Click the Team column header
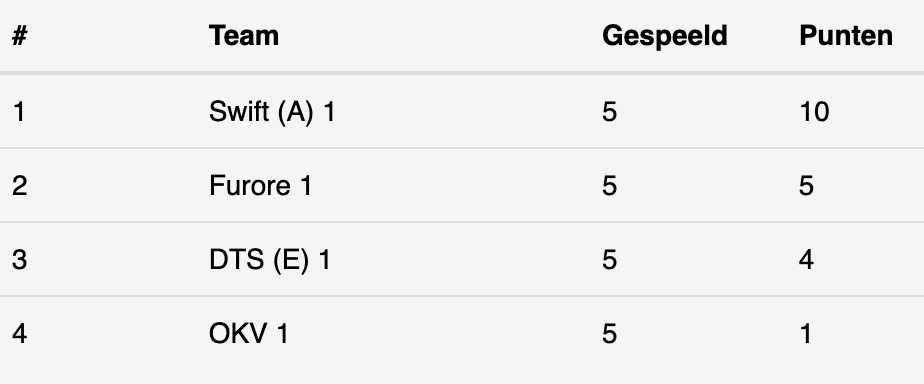Screen dimensions: 924x384 [243, 36]
